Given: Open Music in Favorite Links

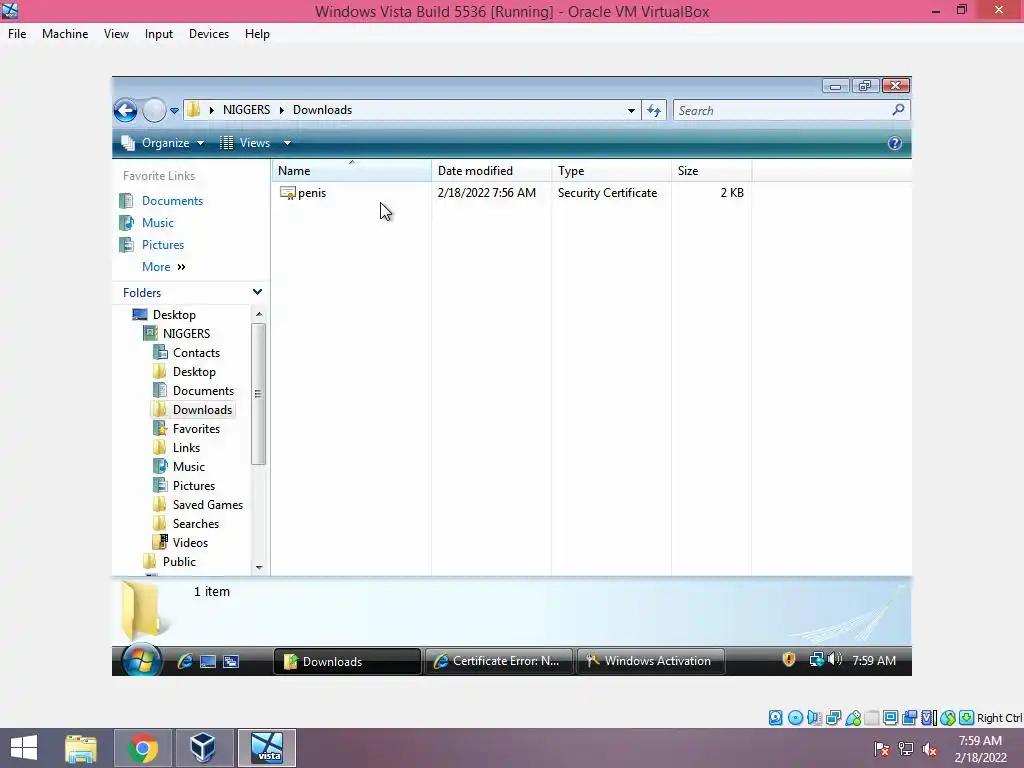Looking at the screenshot, I should point(157,223).
